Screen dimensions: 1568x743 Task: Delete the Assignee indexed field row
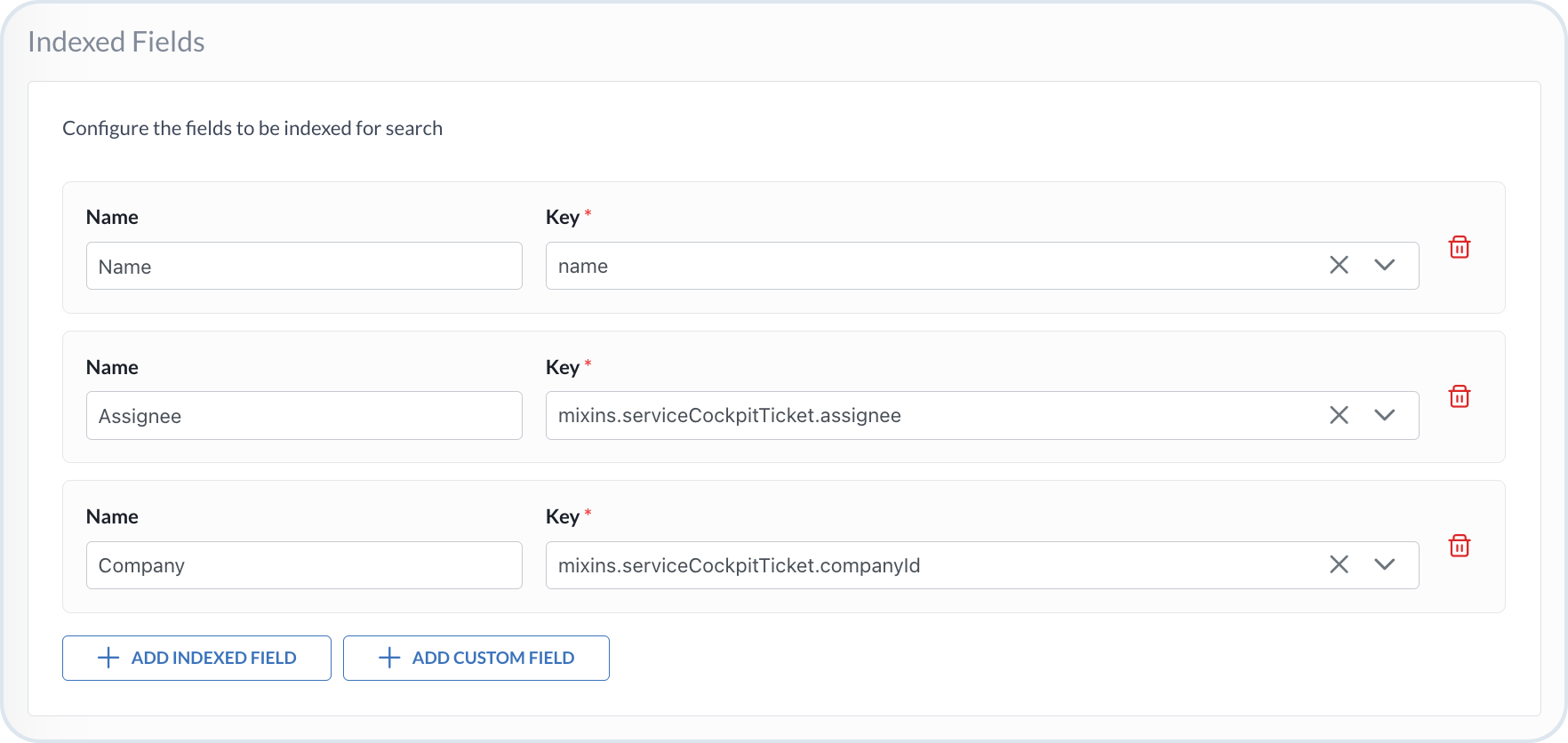[1460, 396]
